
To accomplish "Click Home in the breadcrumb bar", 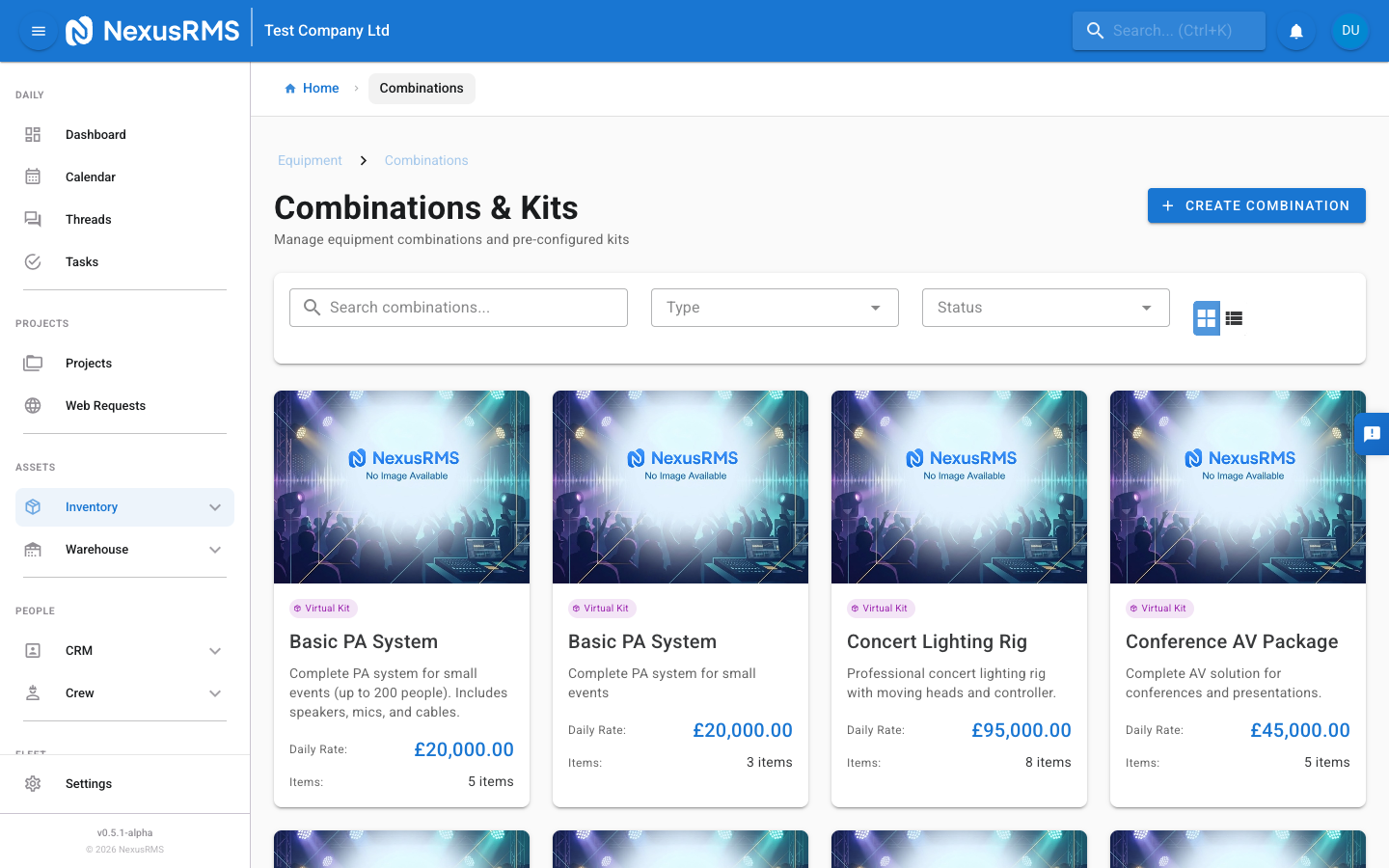I will (319, 88).
